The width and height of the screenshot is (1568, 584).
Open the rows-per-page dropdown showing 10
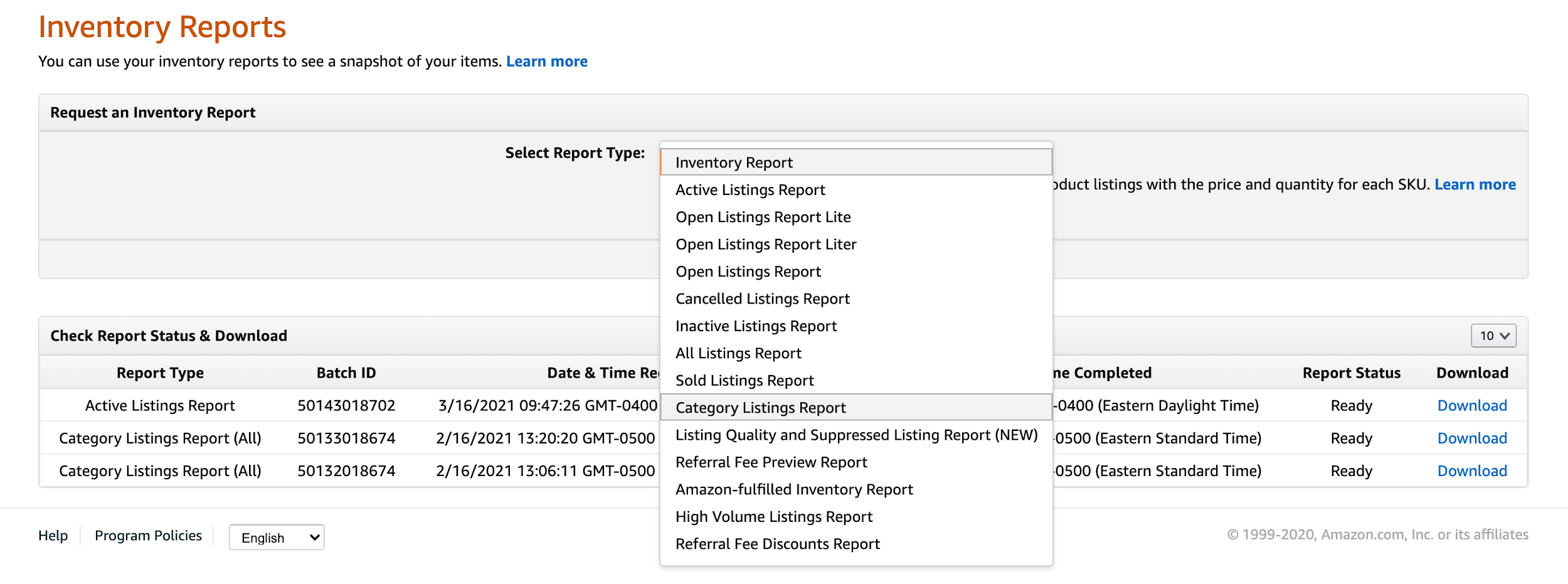pyautogui.click(x=1493, y=336)
